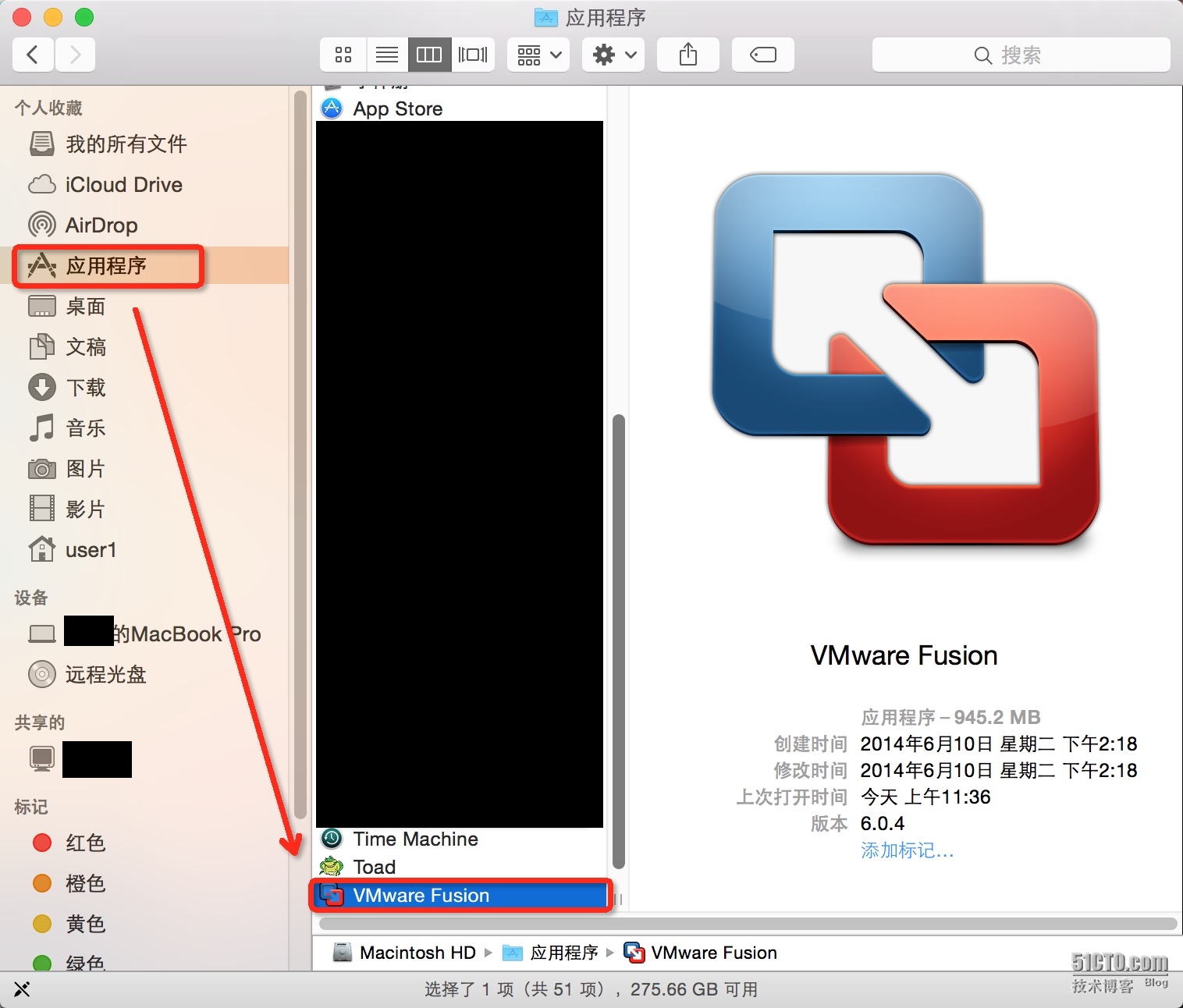Viewport: 1183px width, 1008px height.
Task: Click 应用程序 in the path bar
Action: [550, 953]
